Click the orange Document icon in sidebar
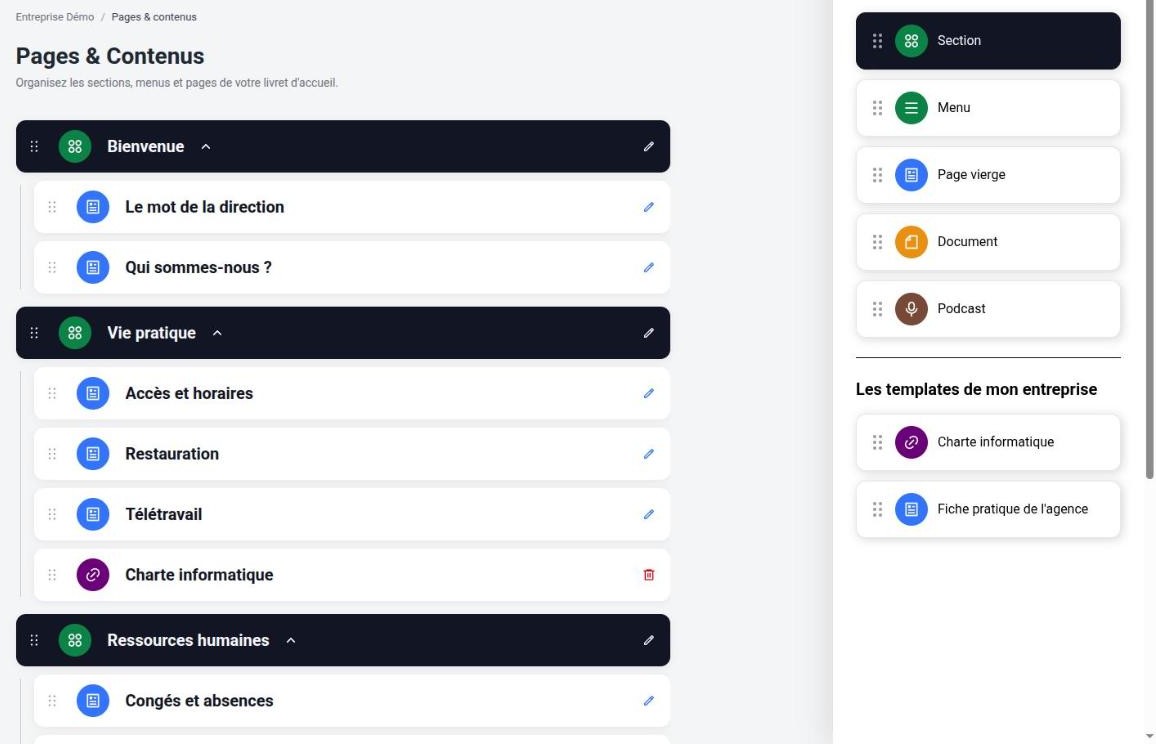 (910, 242)
